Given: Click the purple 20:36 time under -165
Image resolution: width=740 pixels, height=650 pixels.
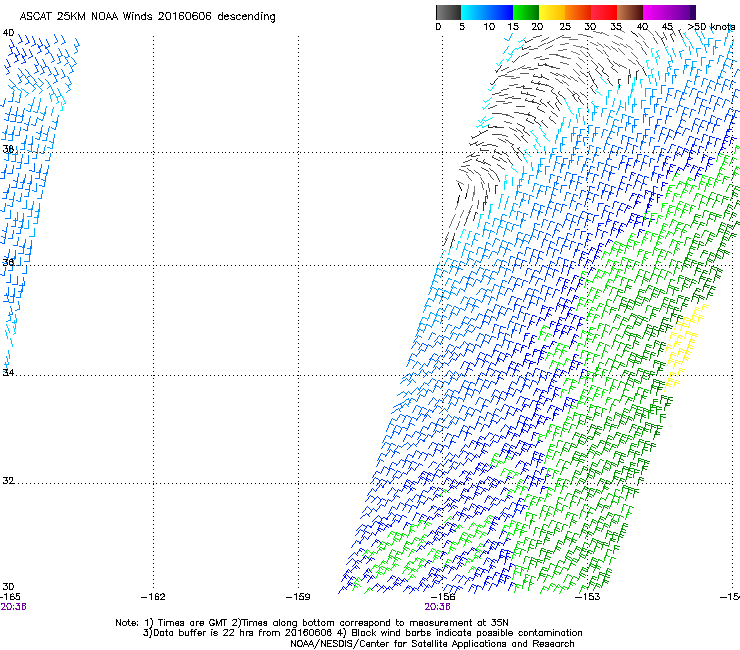Looking at the screenshot, I should click(x=13, y=607).
